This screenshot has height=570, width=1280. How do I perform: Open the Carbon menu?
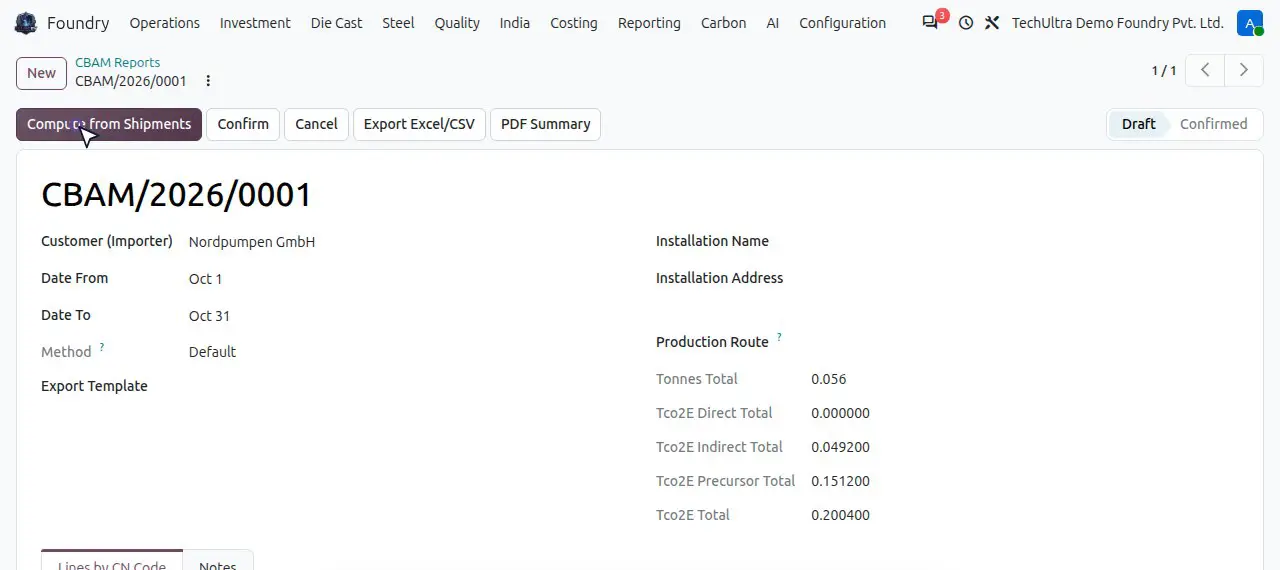(723, 23)
